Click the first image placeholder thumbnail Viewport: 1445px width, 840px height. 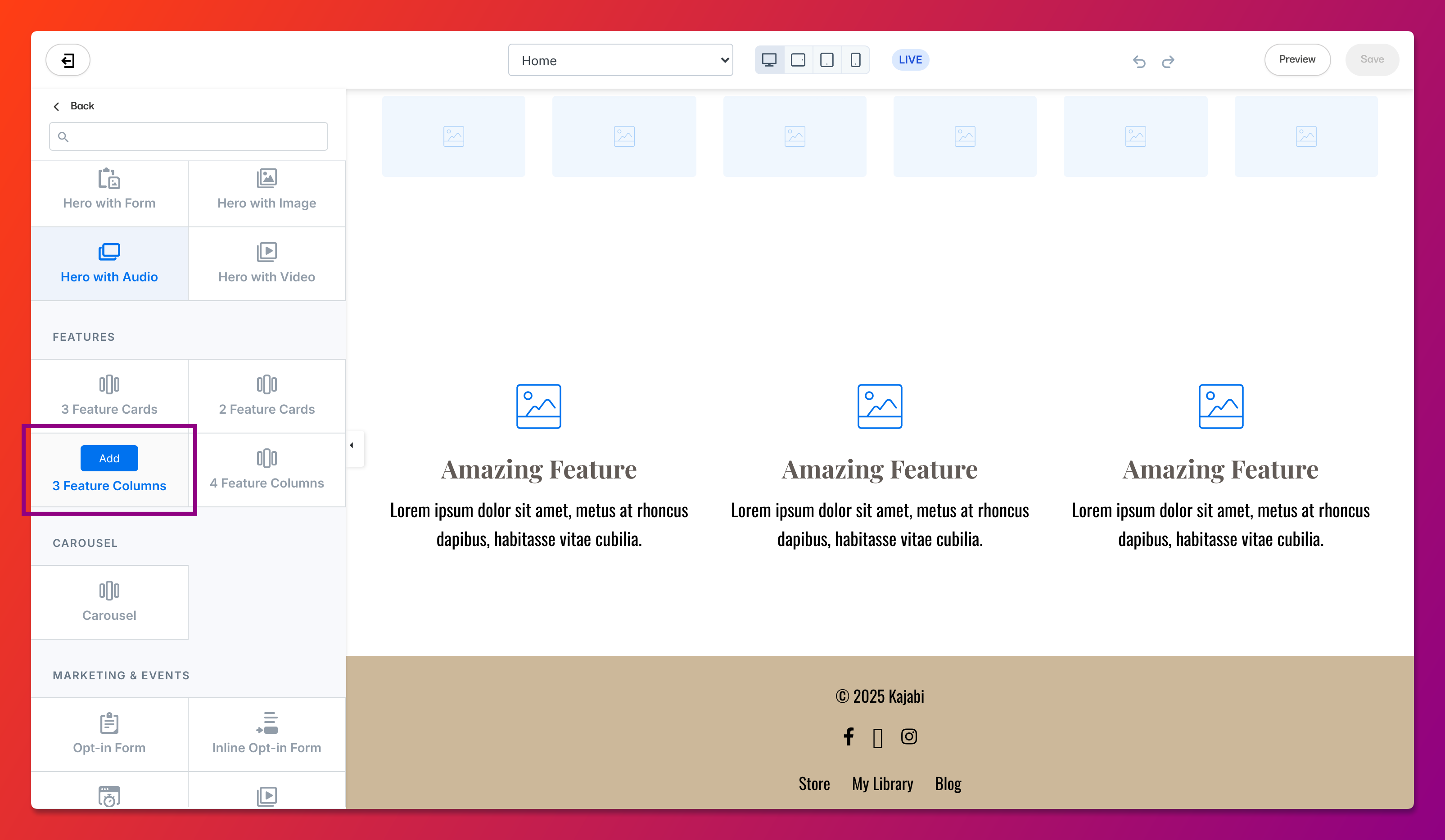[453, 136]
